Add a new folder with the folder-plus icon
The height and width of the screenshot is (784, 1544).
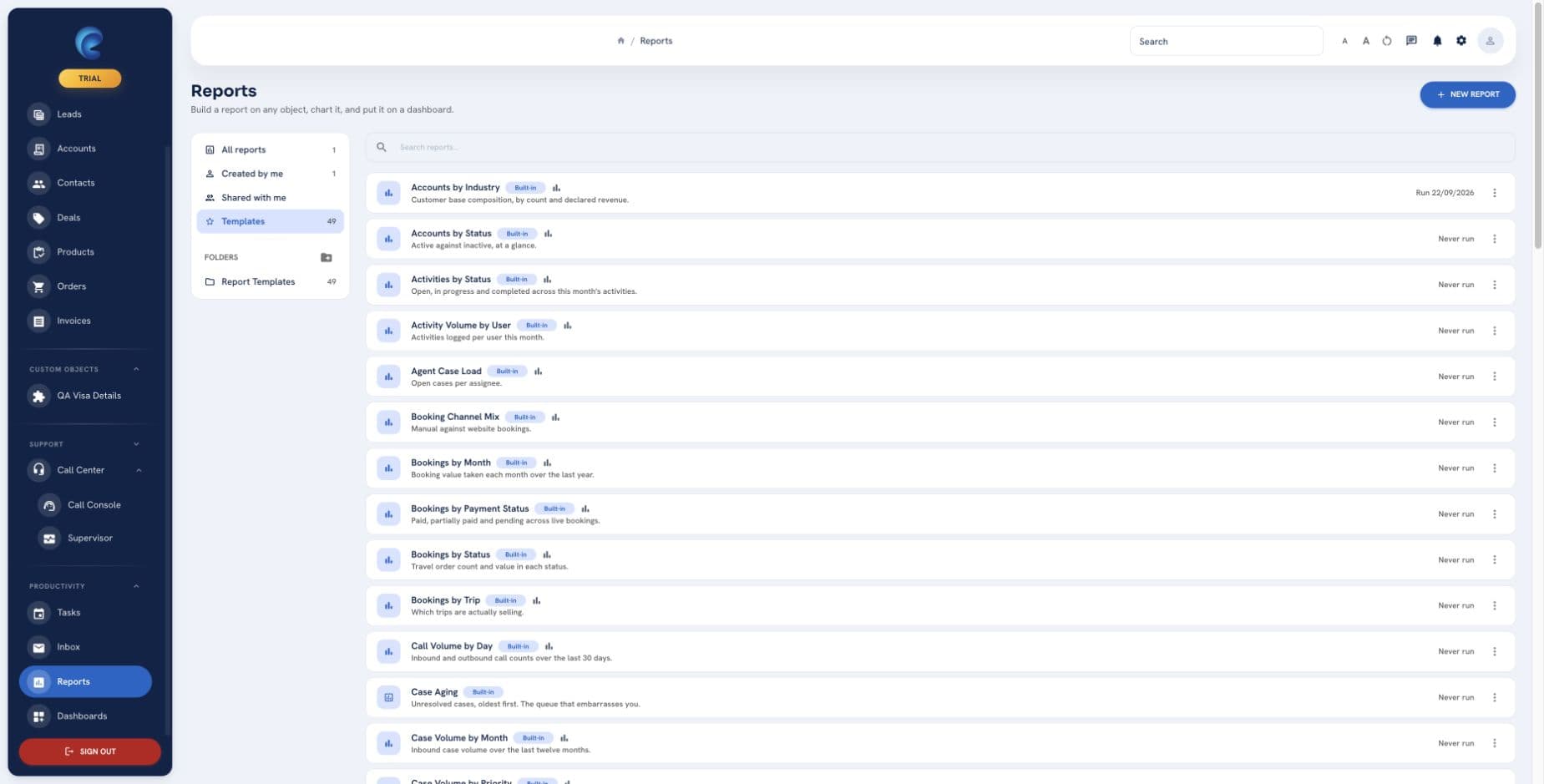click(x=327, y=257)
